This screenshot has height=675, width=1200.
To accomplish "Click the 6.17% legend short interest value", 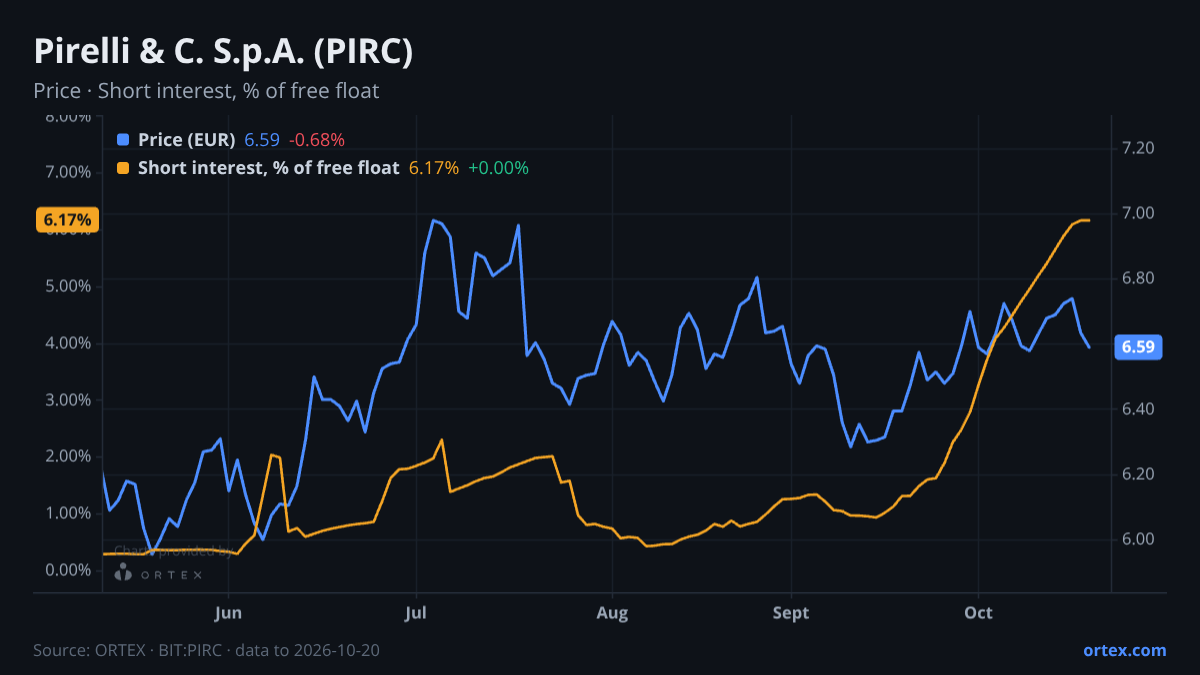I will [x=434, y=168].
